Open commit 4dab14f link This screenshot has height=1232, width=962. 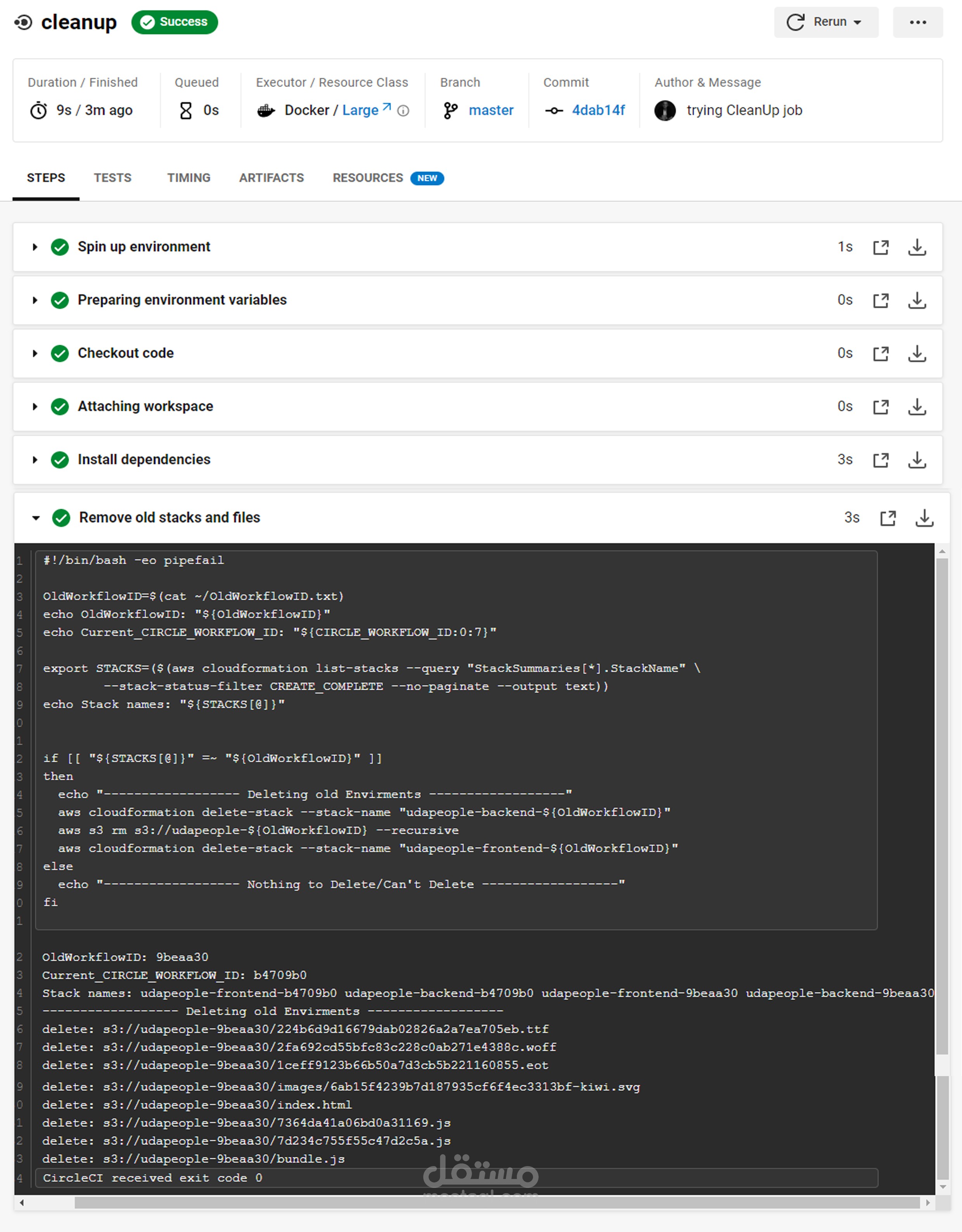(x=598, y=111)
